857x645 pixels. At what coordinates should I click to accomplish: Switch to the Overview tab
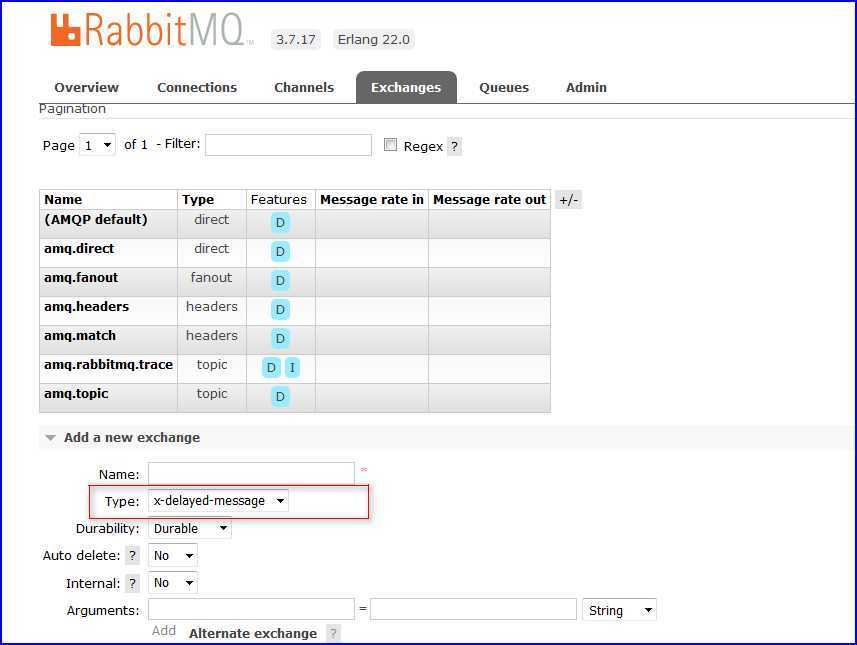coord(86,87)
